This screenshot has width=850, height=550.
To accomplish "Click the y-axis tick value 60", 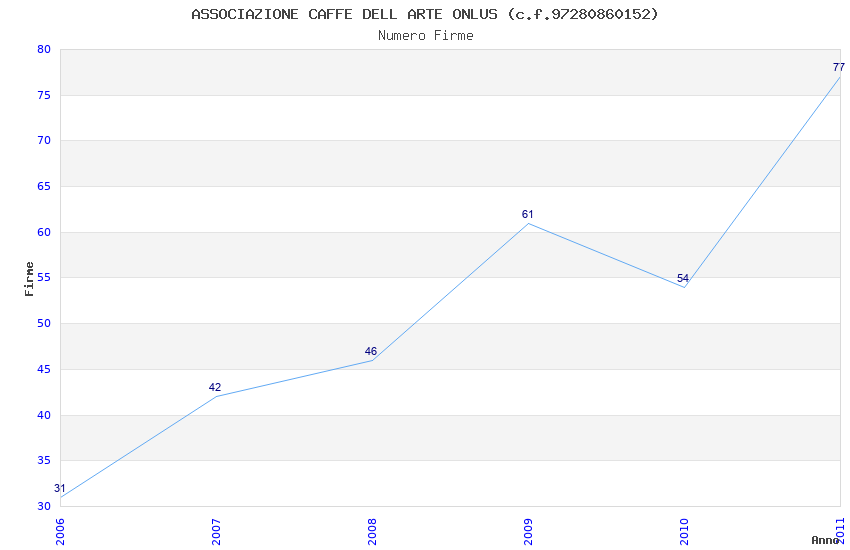I will [44, 232].
